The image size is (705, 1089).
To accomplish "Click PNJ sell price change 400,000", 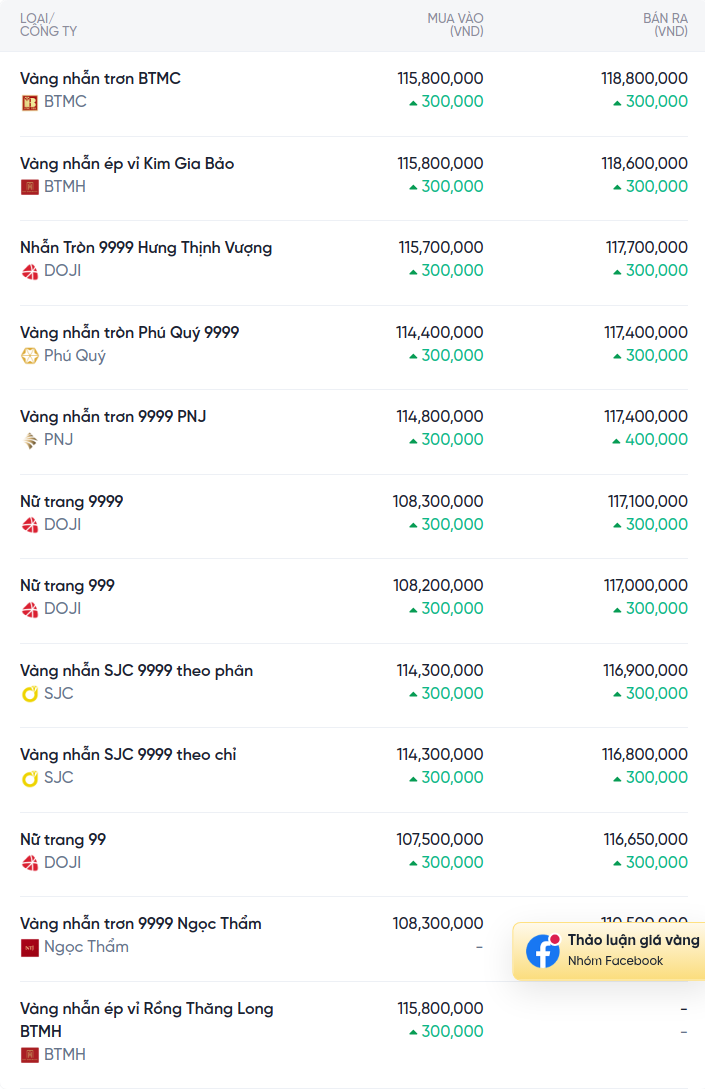I will [x=650, y=440].
